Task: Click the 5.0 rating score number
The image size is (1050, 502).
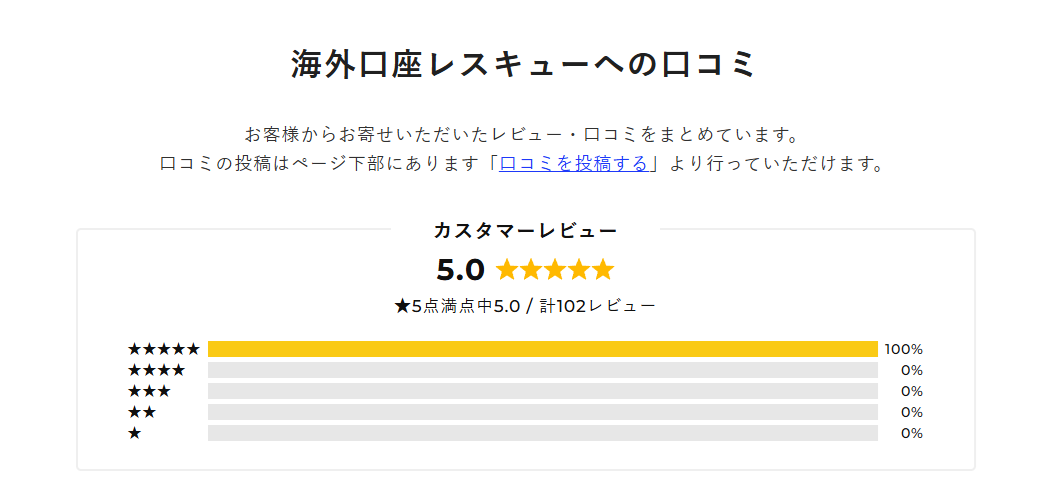Action: pyautogui.click(x=460, y=270)
